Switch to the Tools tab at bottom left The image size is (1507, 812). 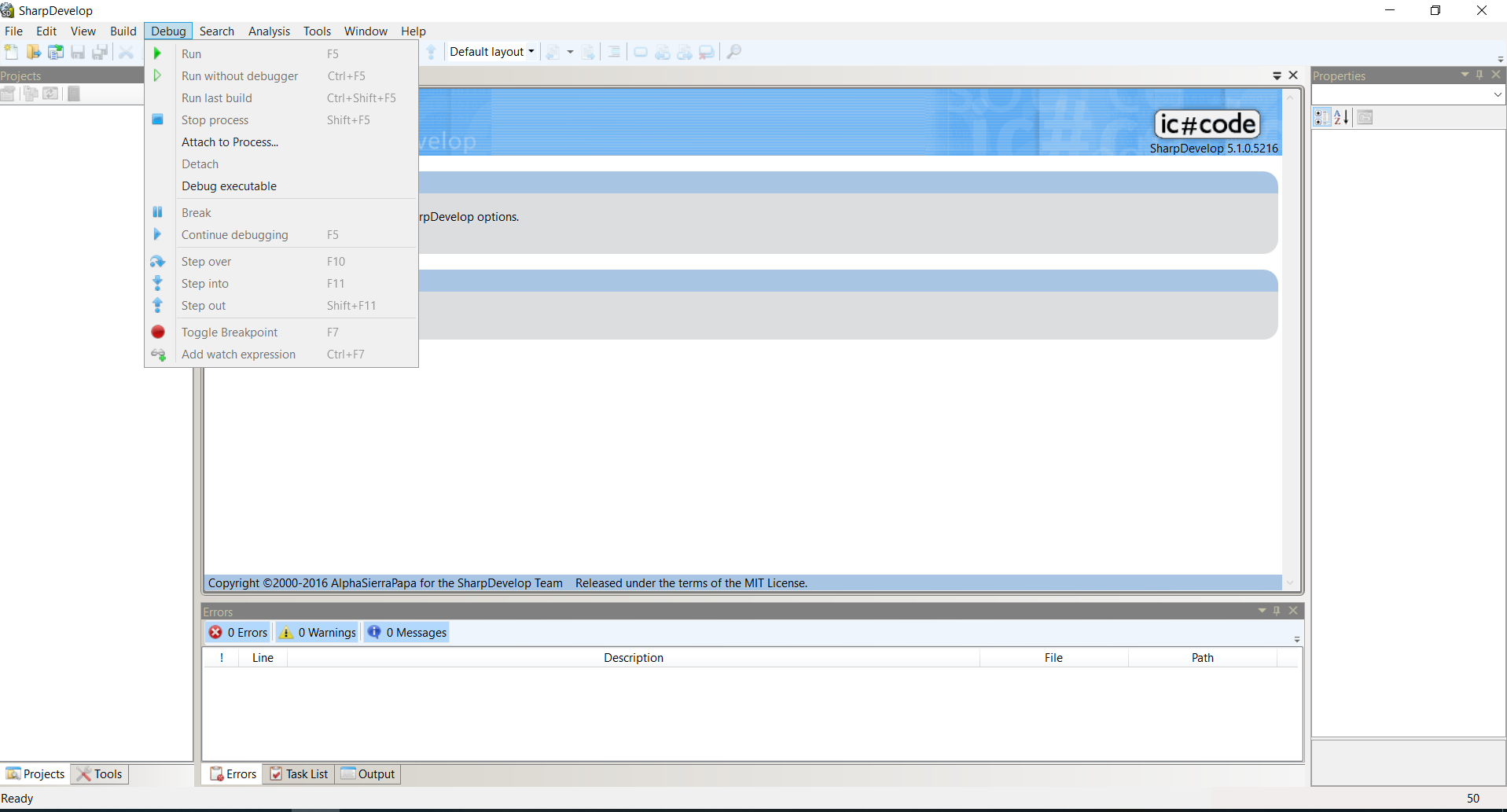99,773
